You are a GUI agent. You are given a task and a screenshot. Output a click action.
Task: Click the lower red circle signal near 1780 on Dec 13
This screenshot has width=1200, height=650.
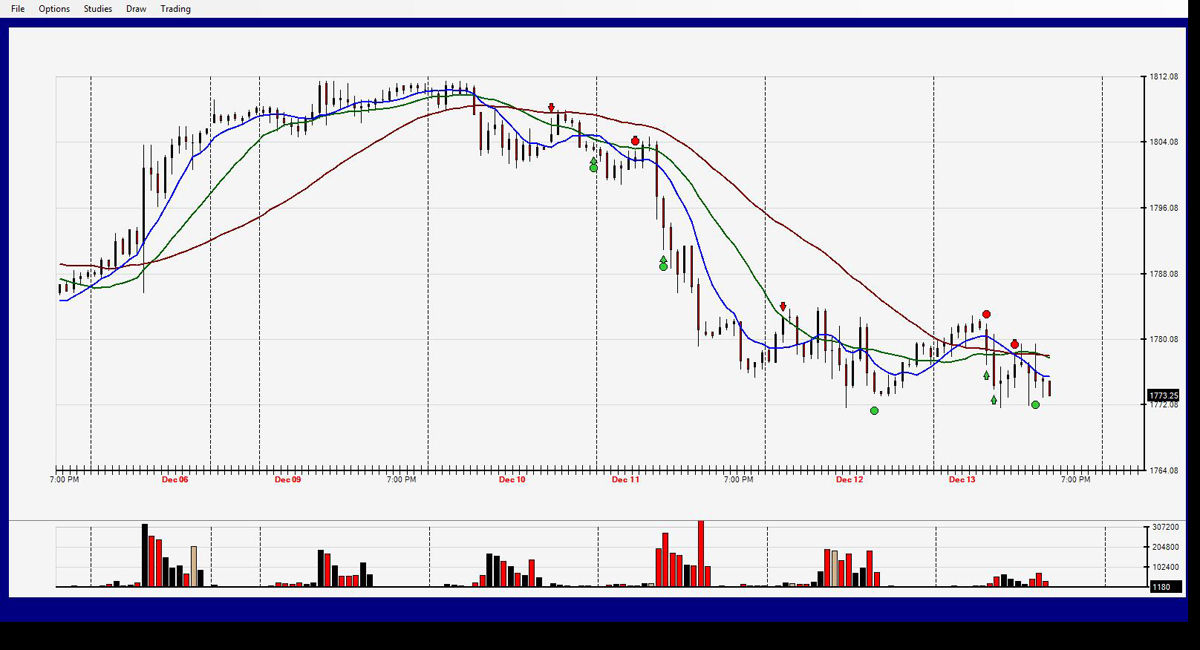pos(1014,344)
